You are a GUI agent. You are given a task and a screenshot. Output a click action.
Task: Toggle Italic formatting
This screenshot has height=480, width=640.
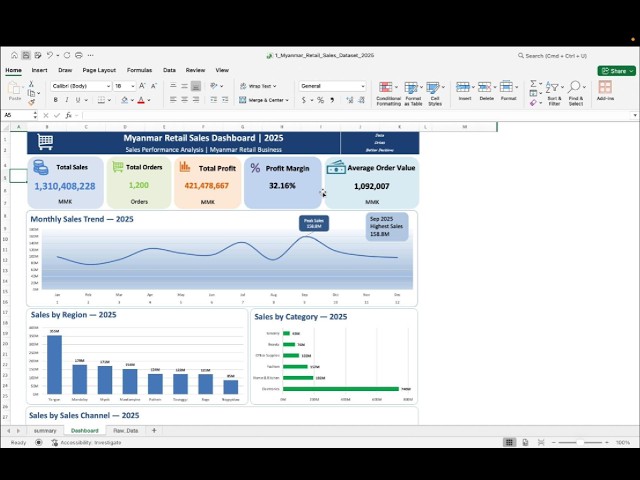pos(67,100)
